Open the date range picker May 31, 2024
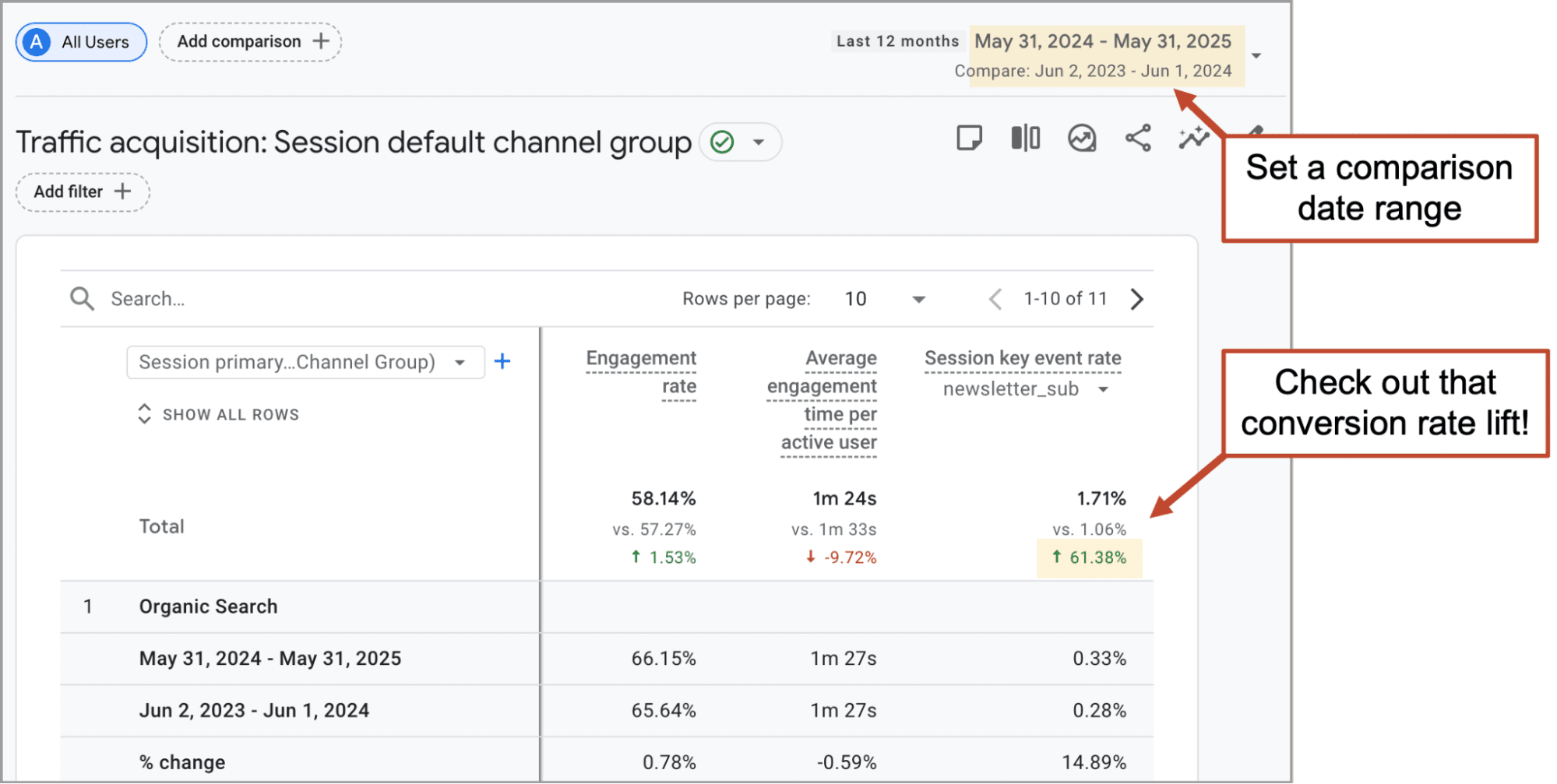This screenshot has height=784, width=1557. tap(1102, 41)
